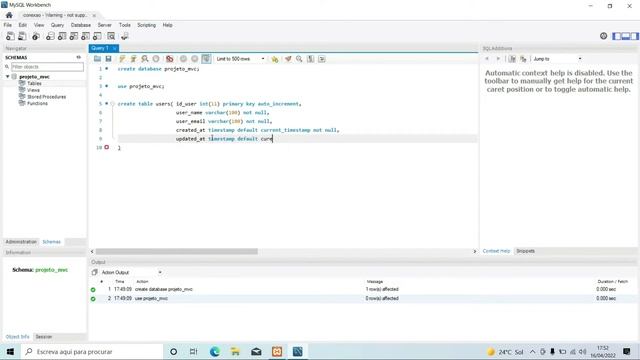Open the Query menu
The width and height of the screenshot is (640, 360).
[57, 25]
